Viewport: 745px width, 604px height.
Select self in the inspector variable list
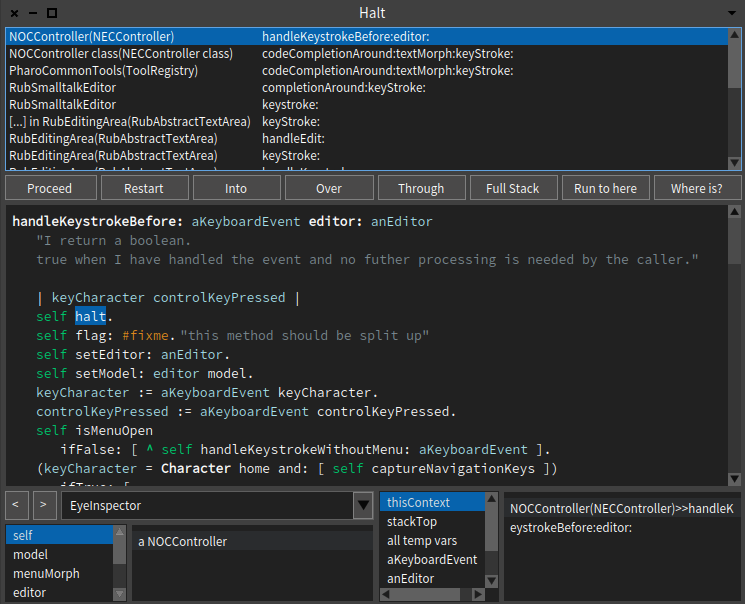click(x=59, y=535)
